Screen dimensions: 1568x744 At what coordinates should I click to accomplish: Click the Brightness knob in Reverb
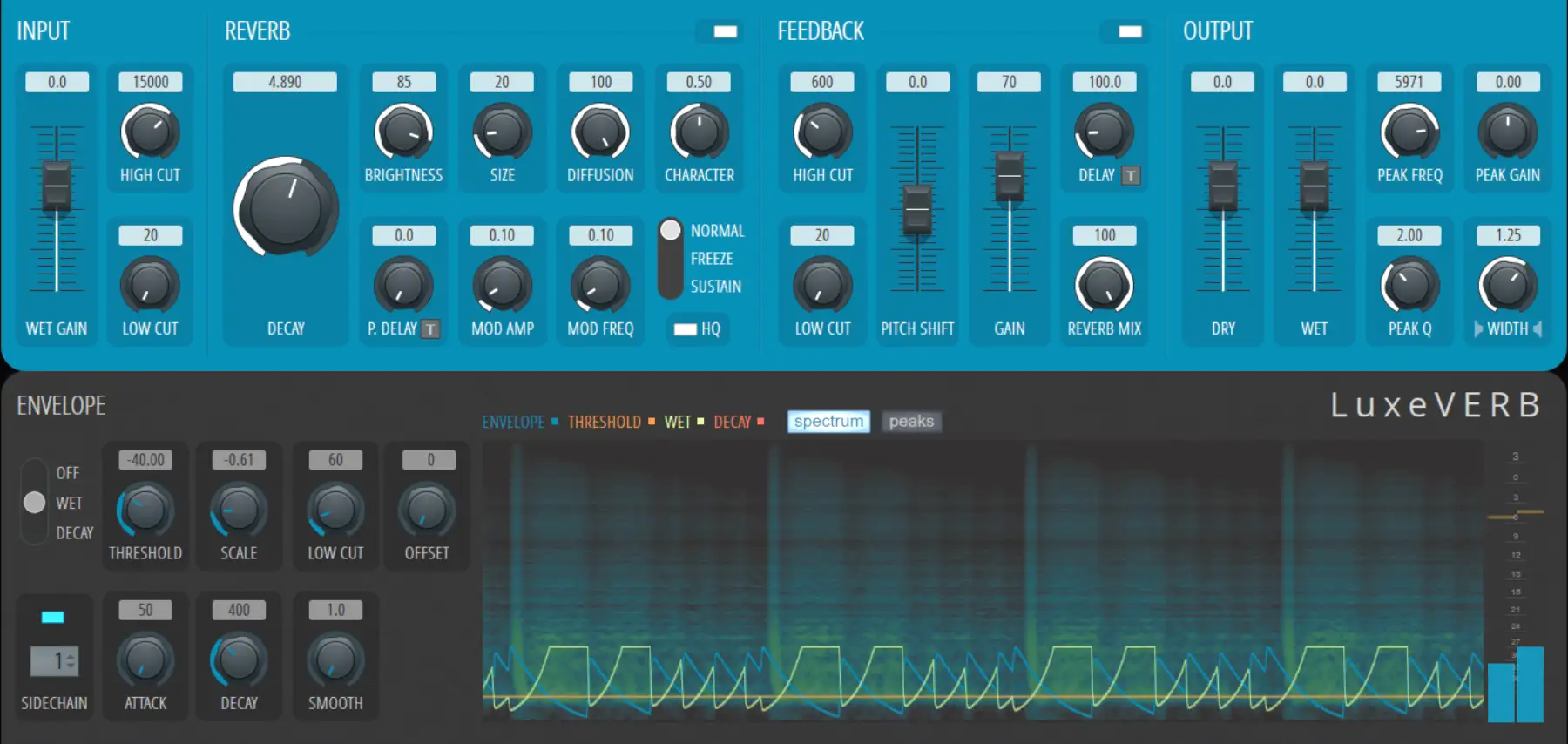[x=403, y=132]
